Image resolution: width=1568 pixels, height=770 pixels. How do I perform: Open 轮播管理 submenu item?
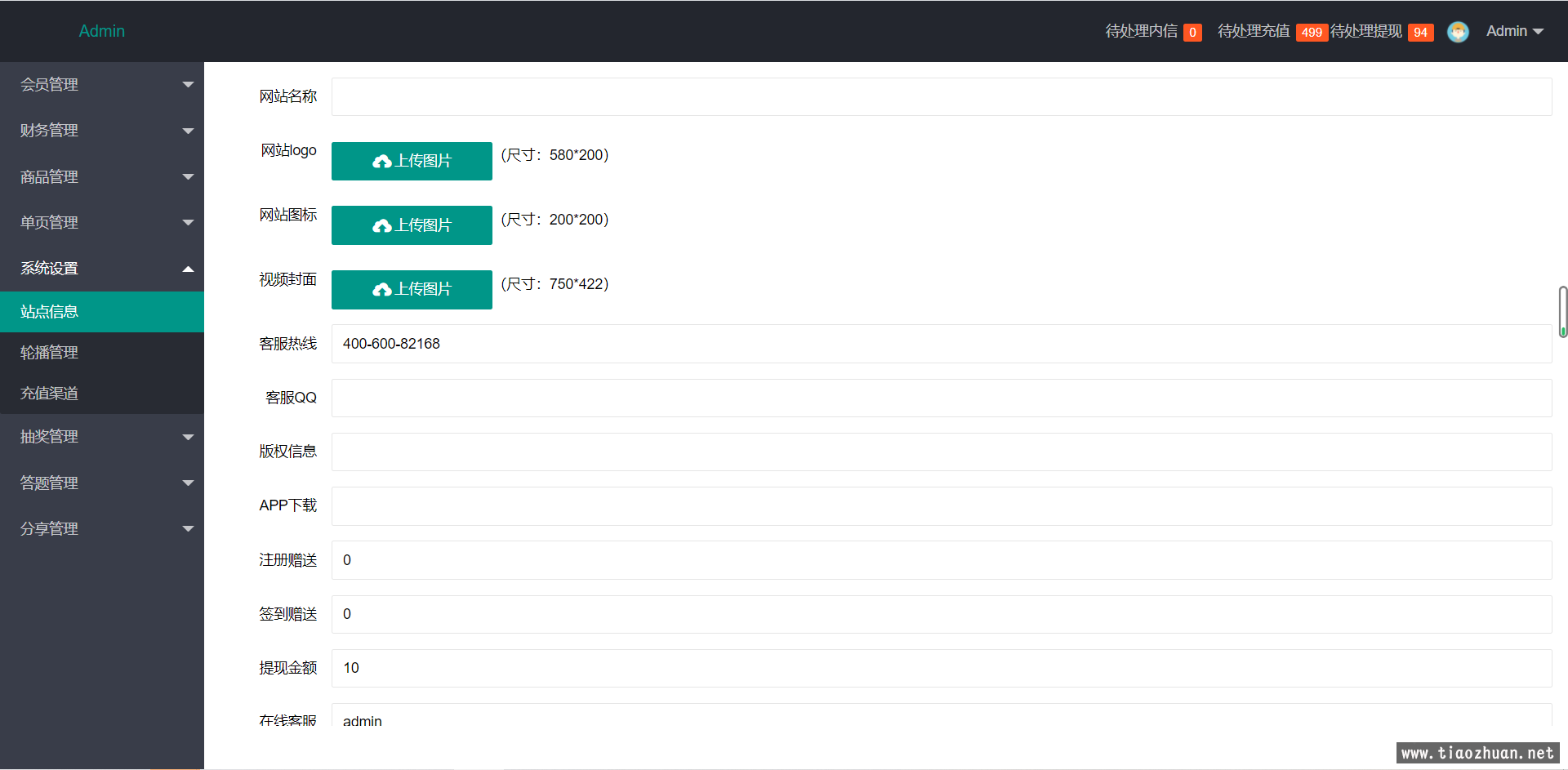[102, 353]
